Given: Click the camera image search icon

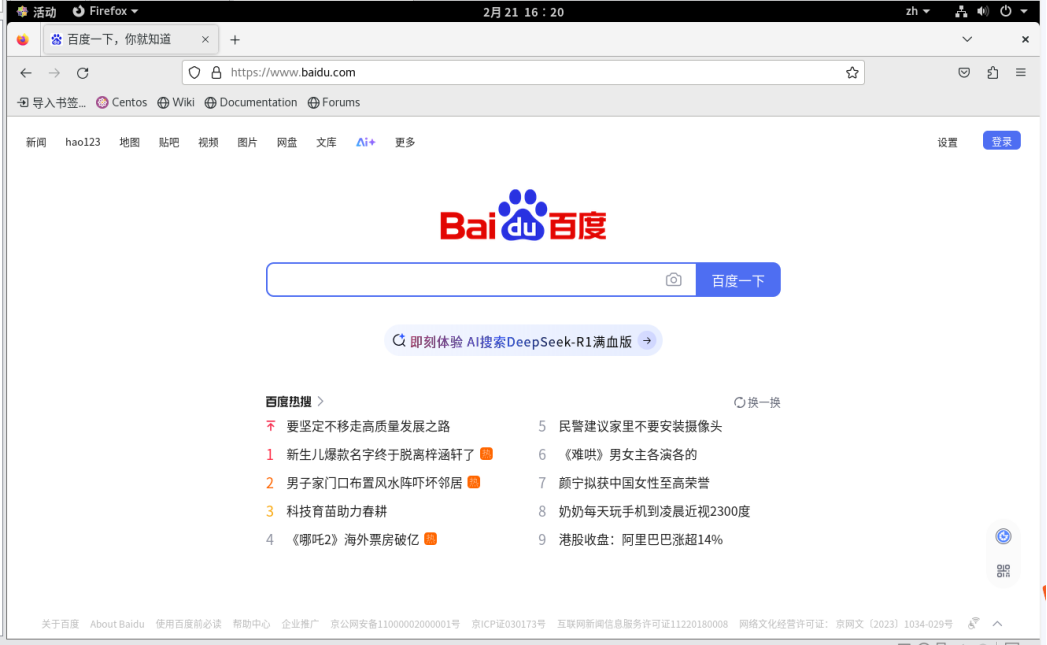Looking at the screenshot, I should tap(673, 280).
